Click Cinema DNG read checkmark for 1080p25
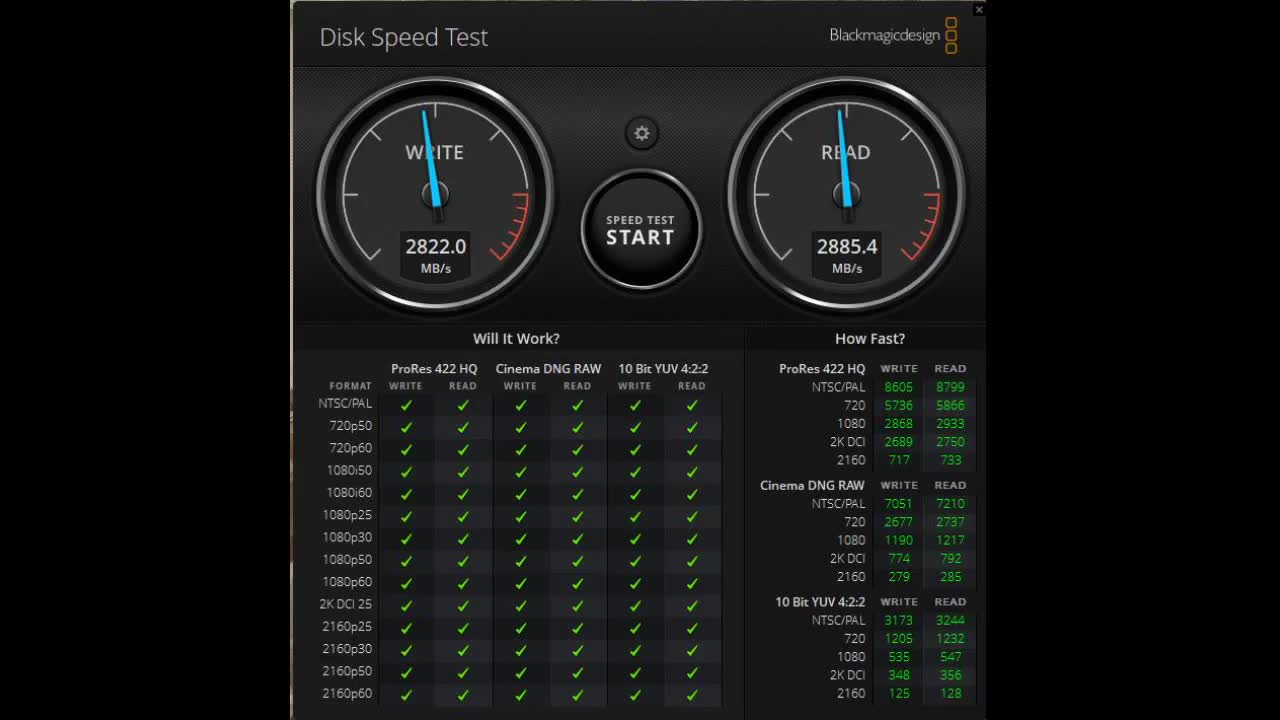 (x=577, y=516)
